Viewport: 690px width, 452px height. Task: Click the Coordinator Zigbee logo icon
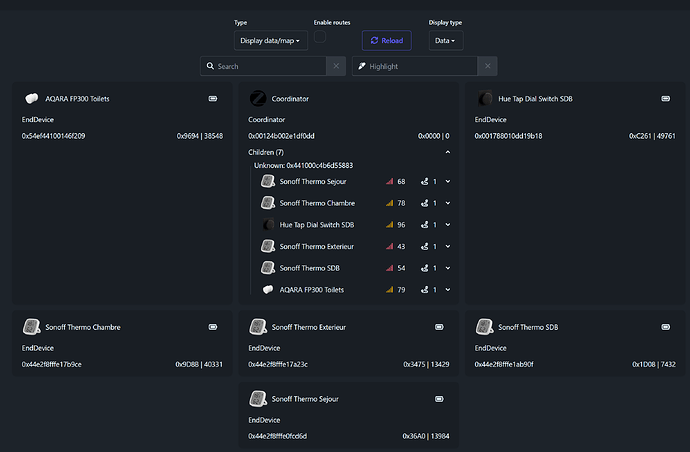pyautogui.click(x=258, y=98)
